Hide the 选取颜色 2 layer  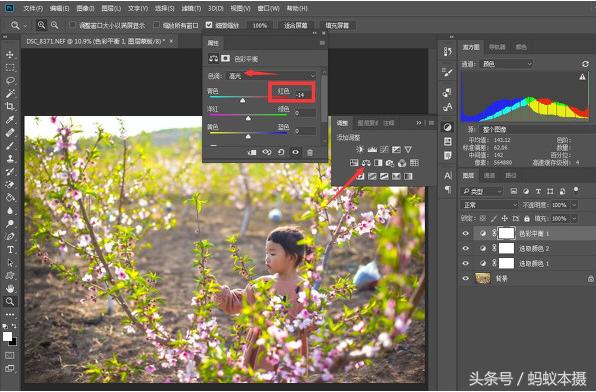coord(466,248)
